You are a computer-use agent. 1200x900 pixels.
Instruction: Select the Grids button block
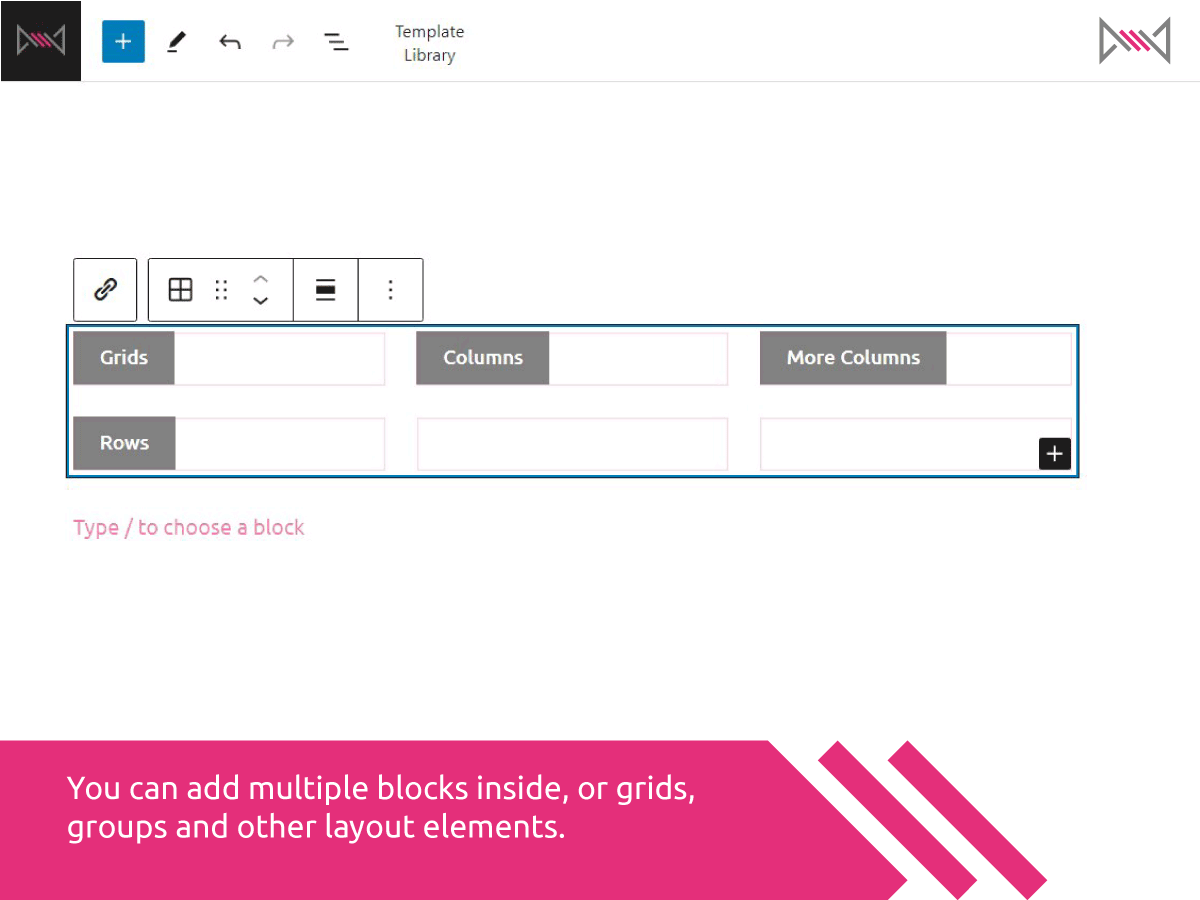click(124, 358)
